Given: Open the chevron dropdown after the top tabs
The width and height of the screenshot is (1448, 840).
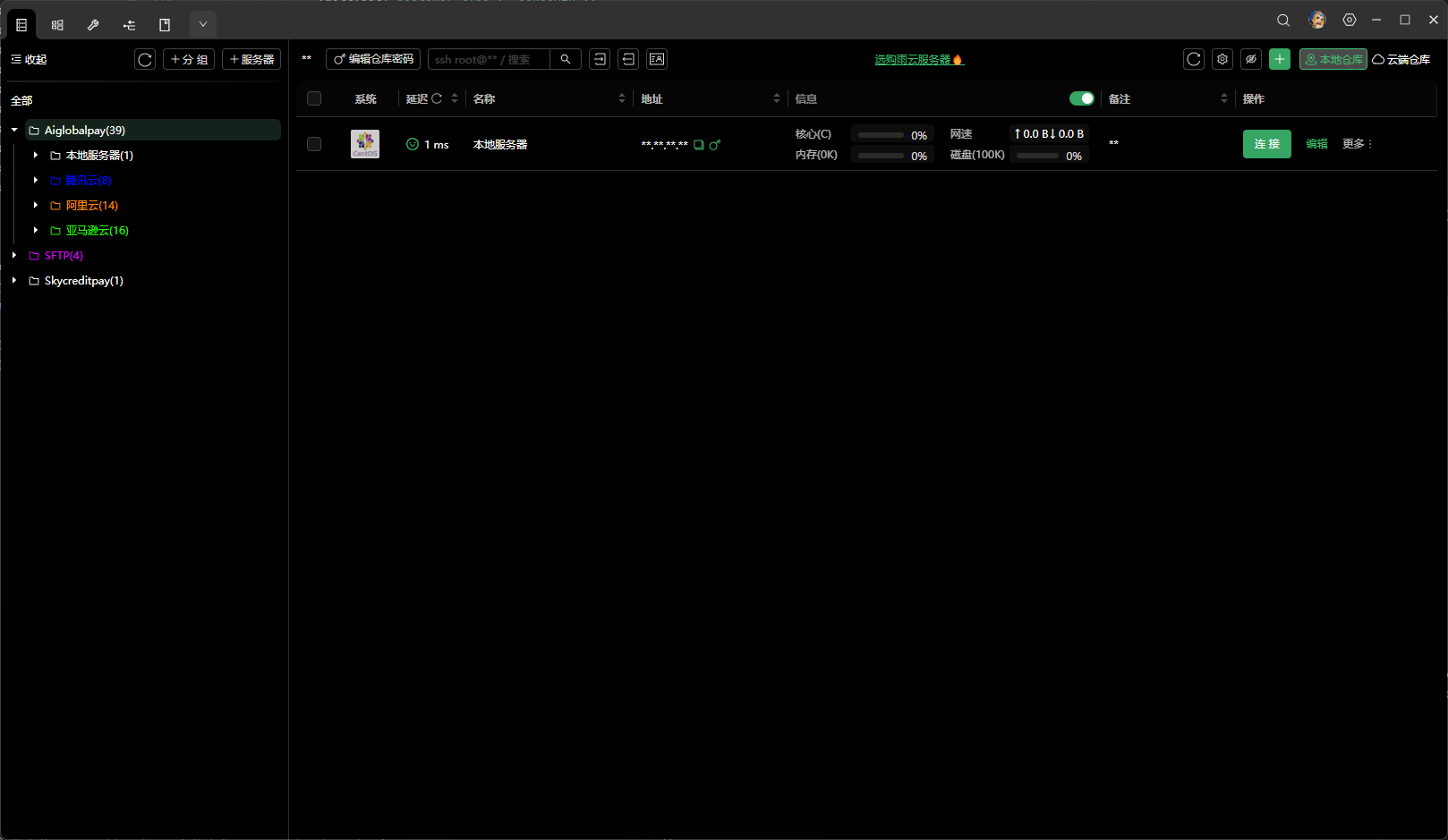Looking at the screenshot, I should point(203,25).
